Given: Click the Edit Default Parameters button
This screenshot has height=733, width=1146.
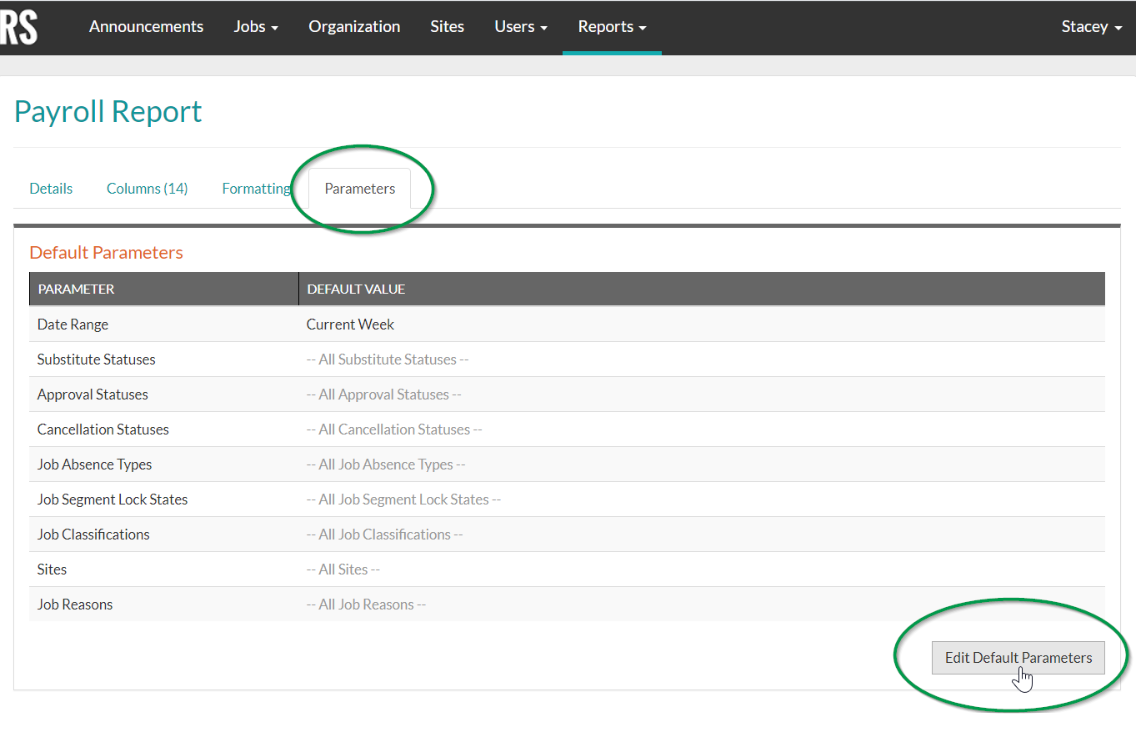Looking at the screenshot, I should click(x=1017, y=657).
